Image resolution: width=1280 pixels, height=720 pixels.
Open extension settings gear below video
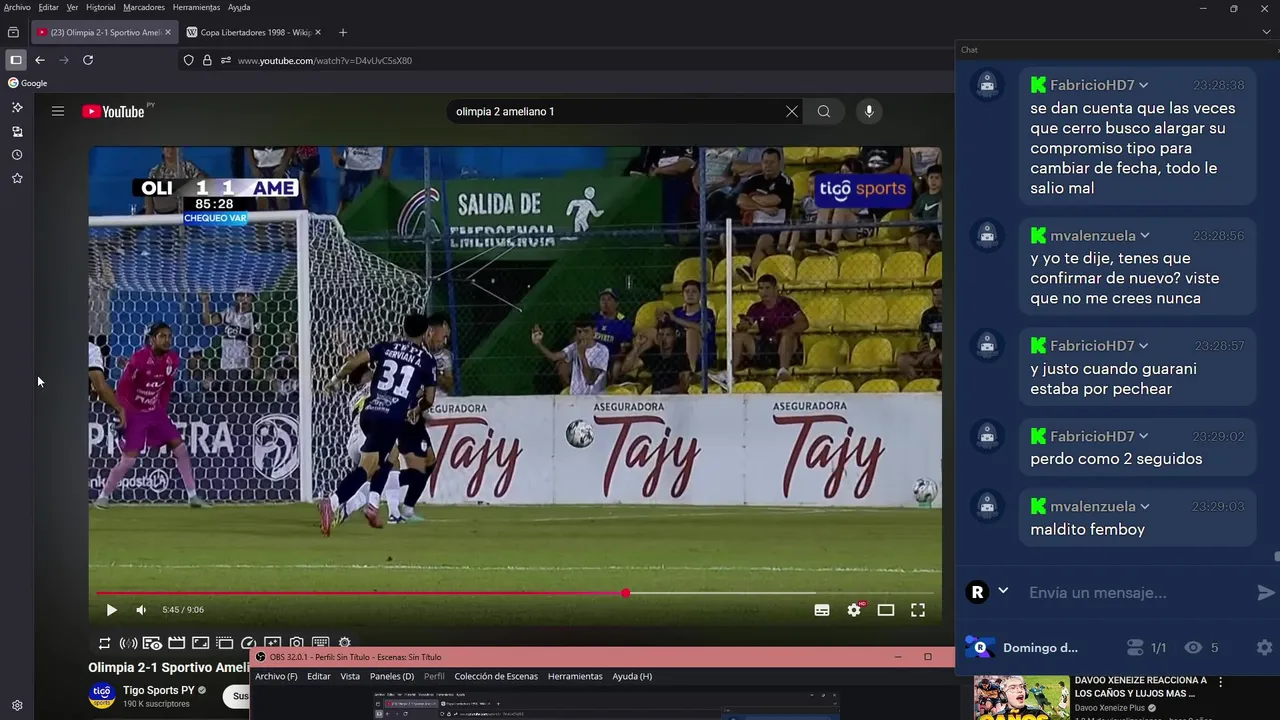(x=345, y=643)
